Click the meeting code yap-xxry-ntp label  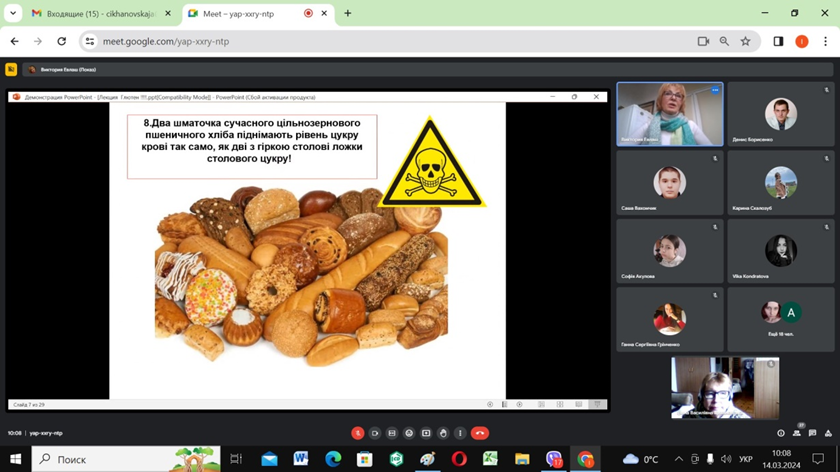(46, 433)
